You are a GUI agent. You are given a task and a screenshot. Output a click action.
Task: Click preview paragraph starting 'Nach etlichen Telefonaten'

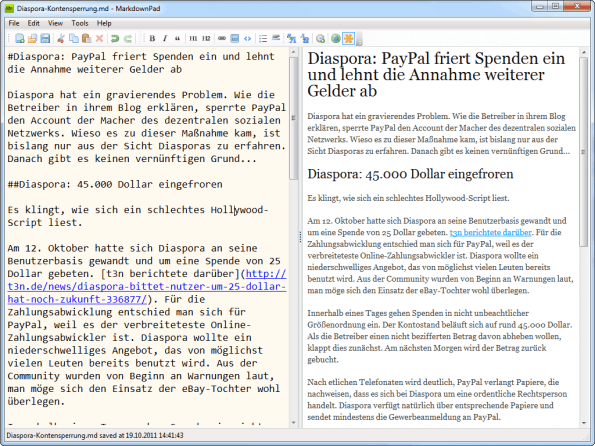point(437,400)
